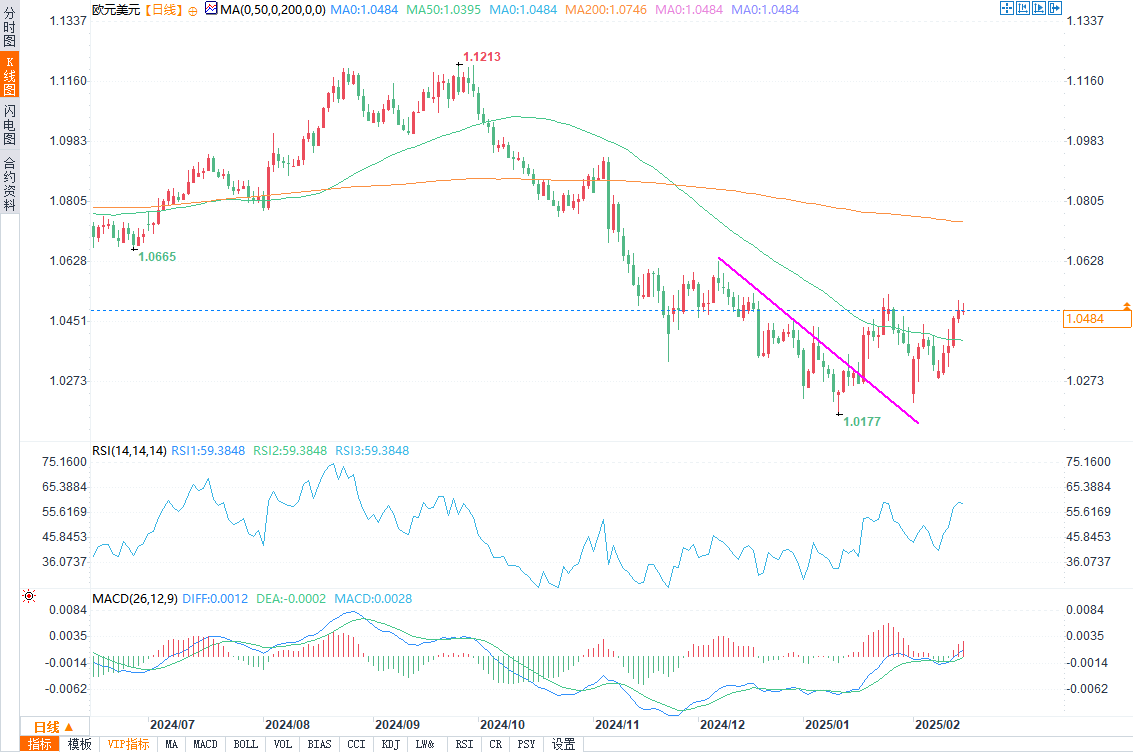The image size is (1133, 752).
Task: Click the 欧元美元 symbol title
Action: coord(116,9)
